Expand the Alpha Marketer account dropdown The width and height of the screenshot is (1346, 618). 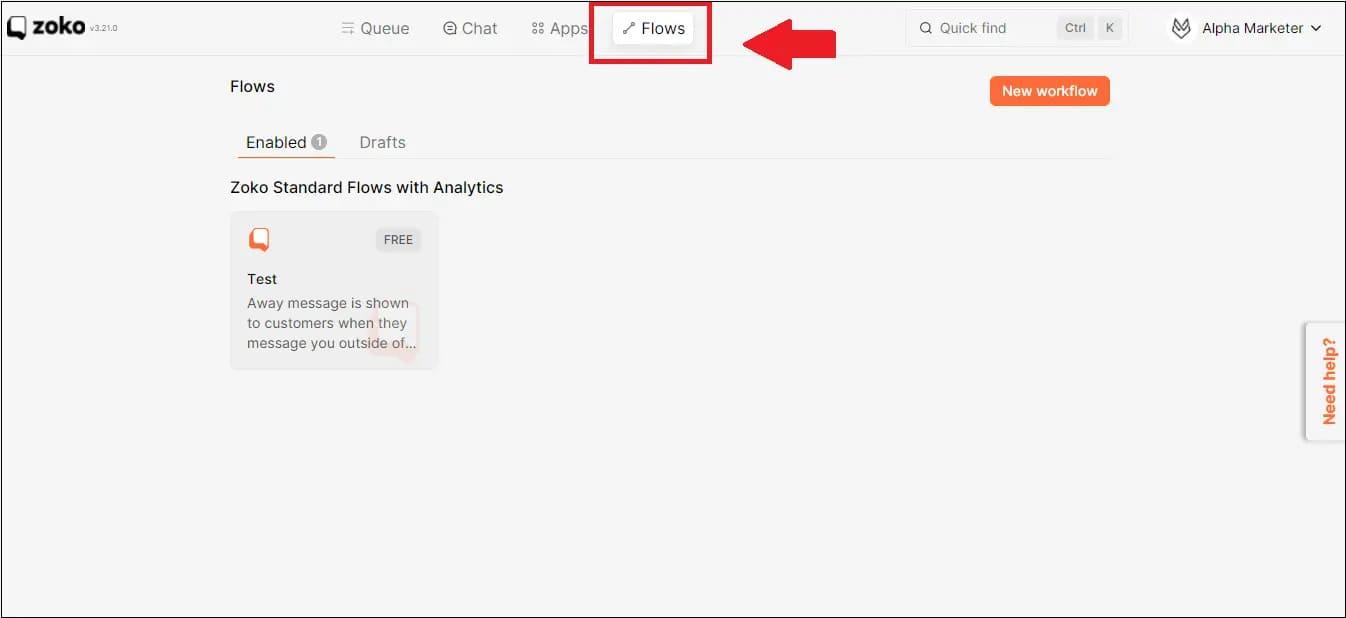[1315, 28]
